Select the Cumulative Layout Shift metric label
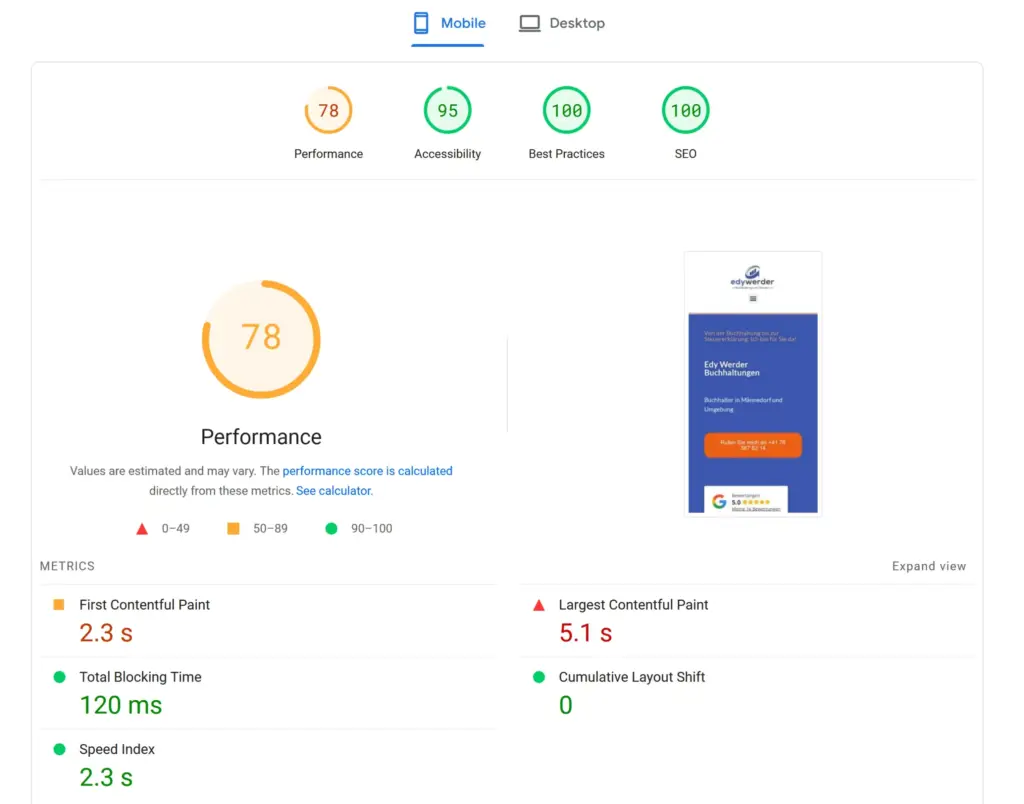Screen dimensions: 1024x804 pyautogui.click(x=632, y=677)
